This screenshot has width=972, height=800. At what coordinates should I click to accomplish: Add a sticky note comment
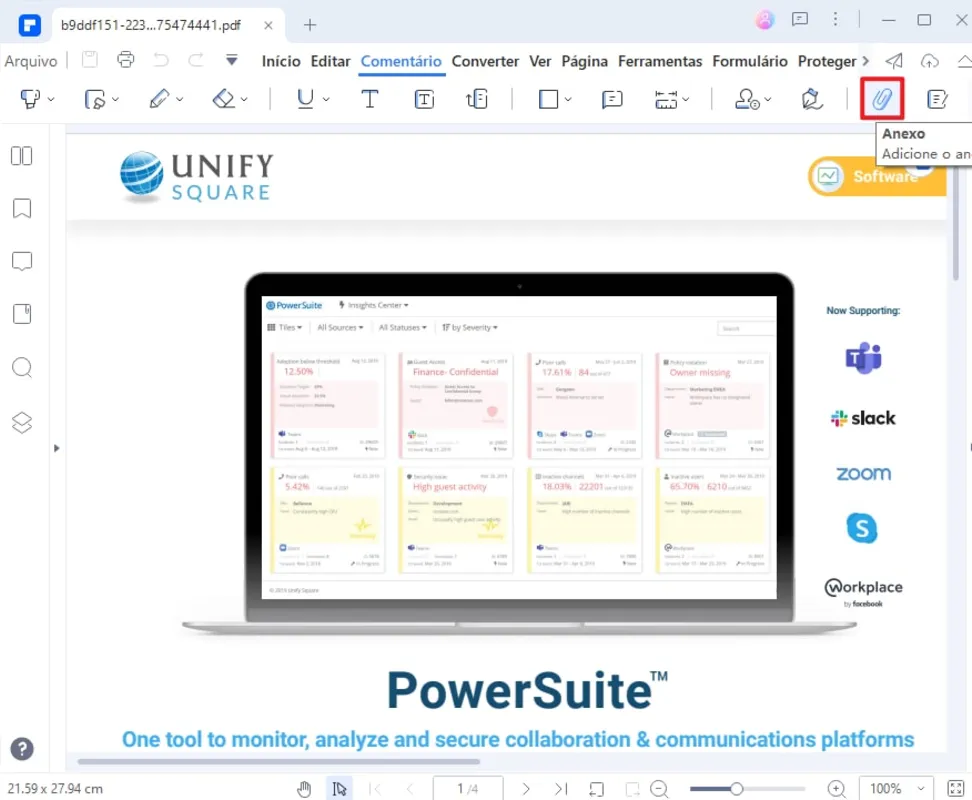click(612, 99)
